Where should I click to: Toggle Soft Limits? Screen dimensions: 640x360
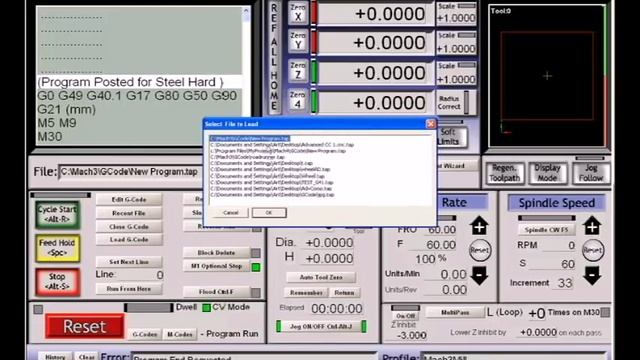coord(451,137)
